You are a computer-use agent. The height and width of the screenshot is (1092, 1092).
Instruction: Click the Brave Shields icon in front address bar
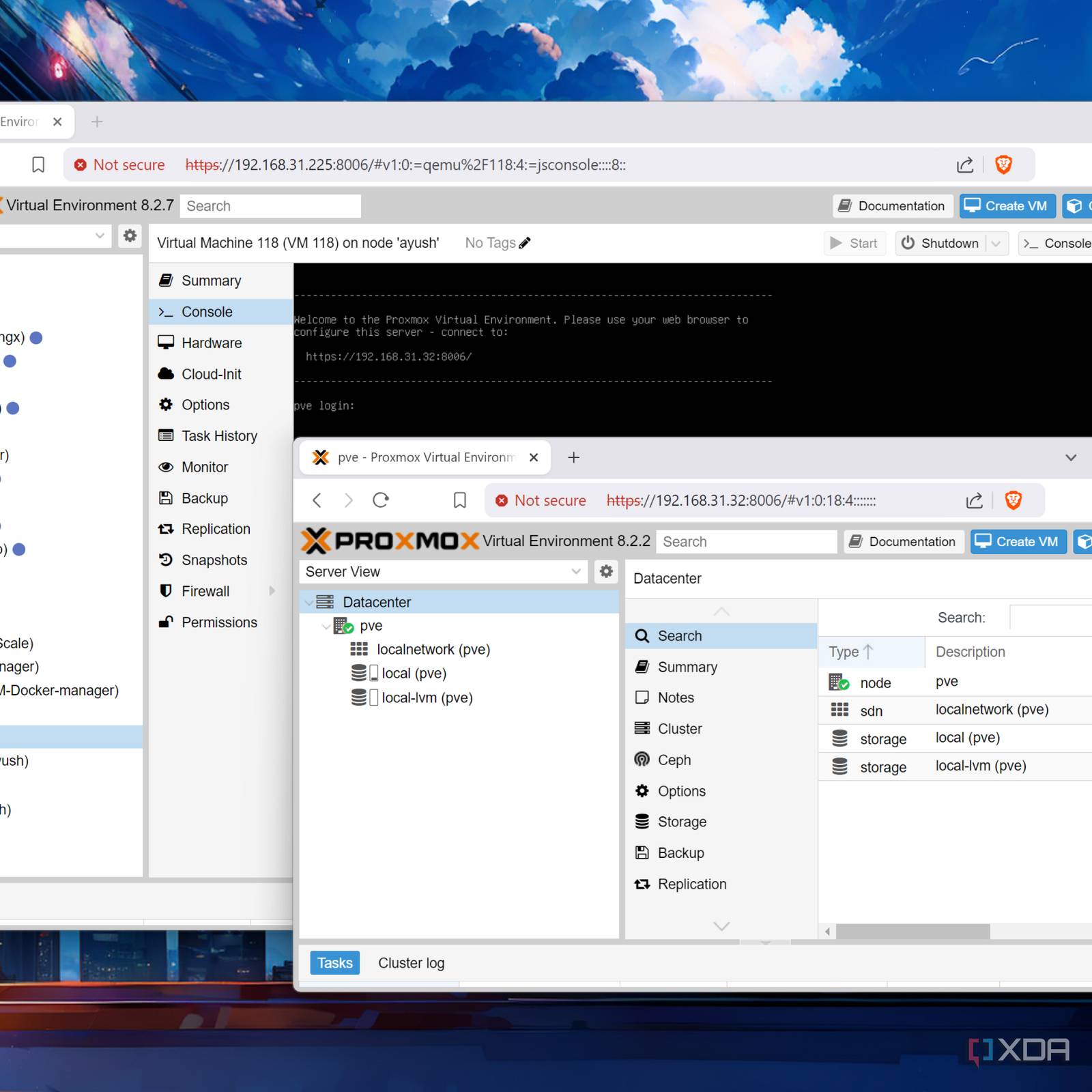1013,500
